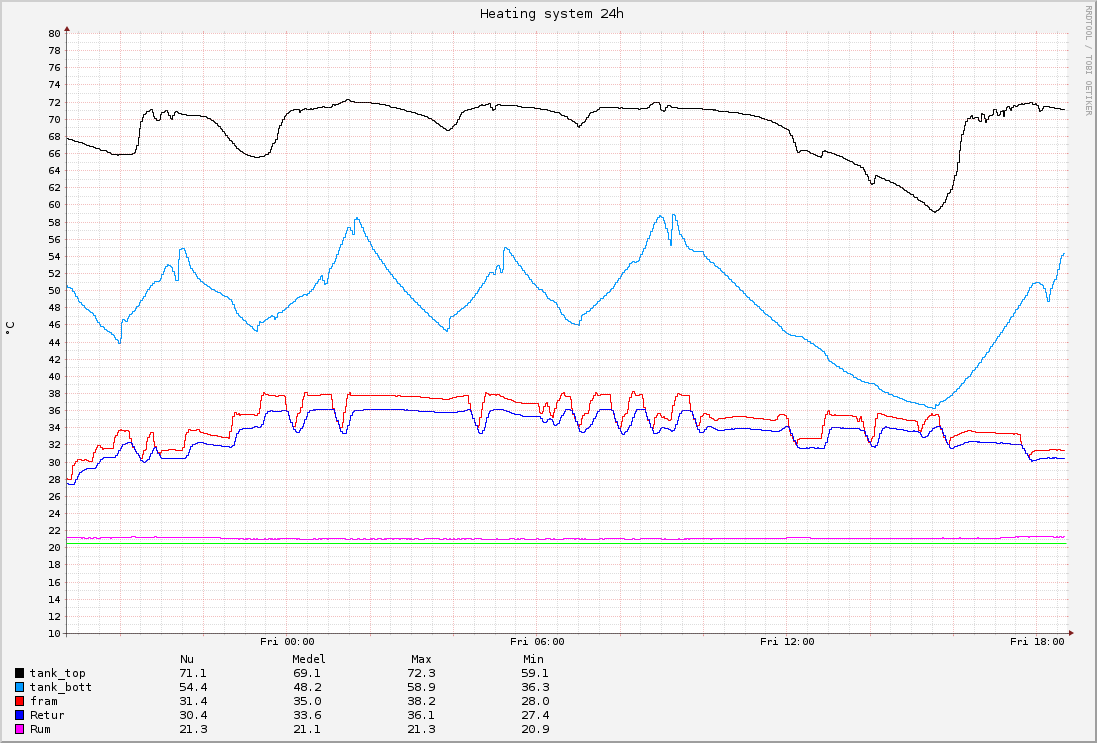
Task: Click the light blue tank_bott legend swatch
Action: coord(20,687)
